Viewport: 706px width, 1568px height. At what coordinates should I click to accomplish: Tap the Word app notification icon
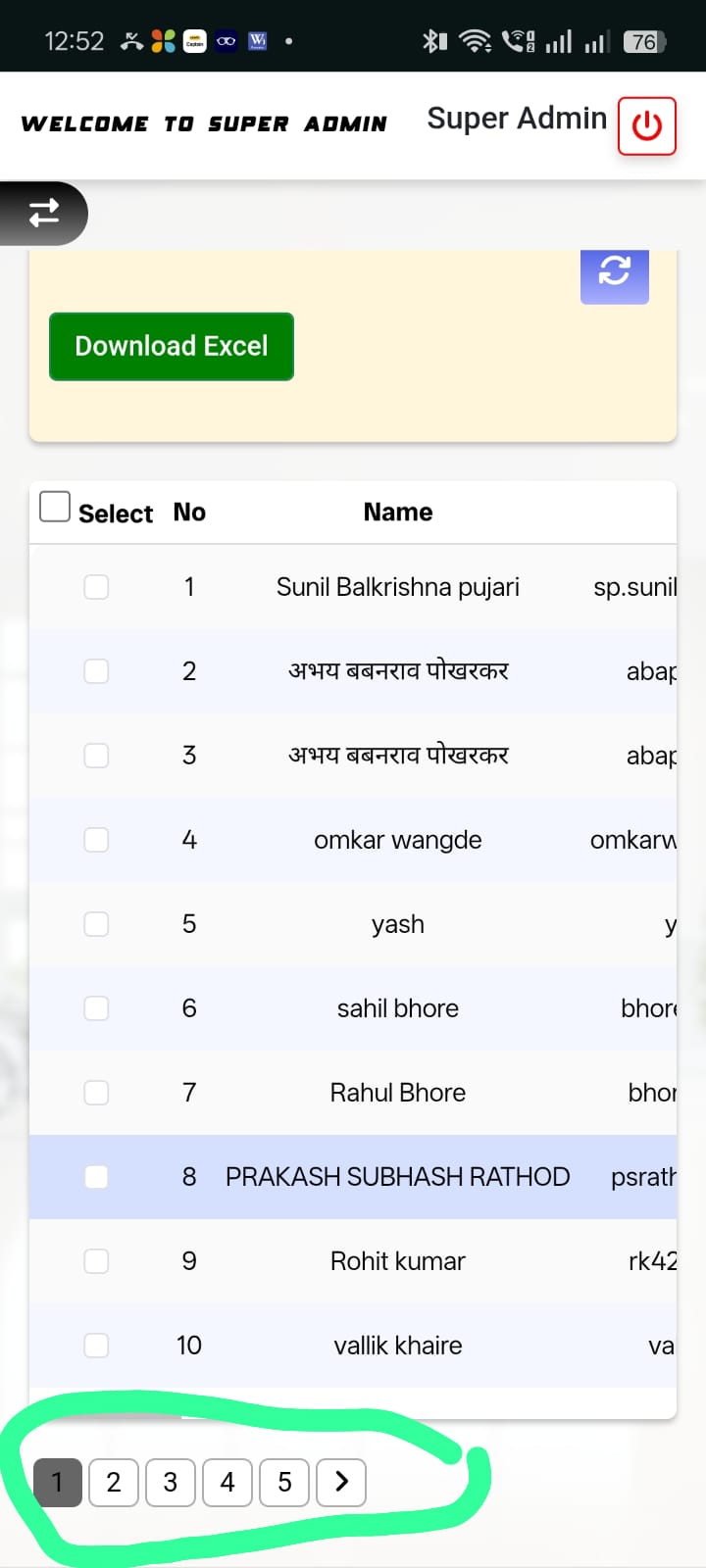point(258,41)
